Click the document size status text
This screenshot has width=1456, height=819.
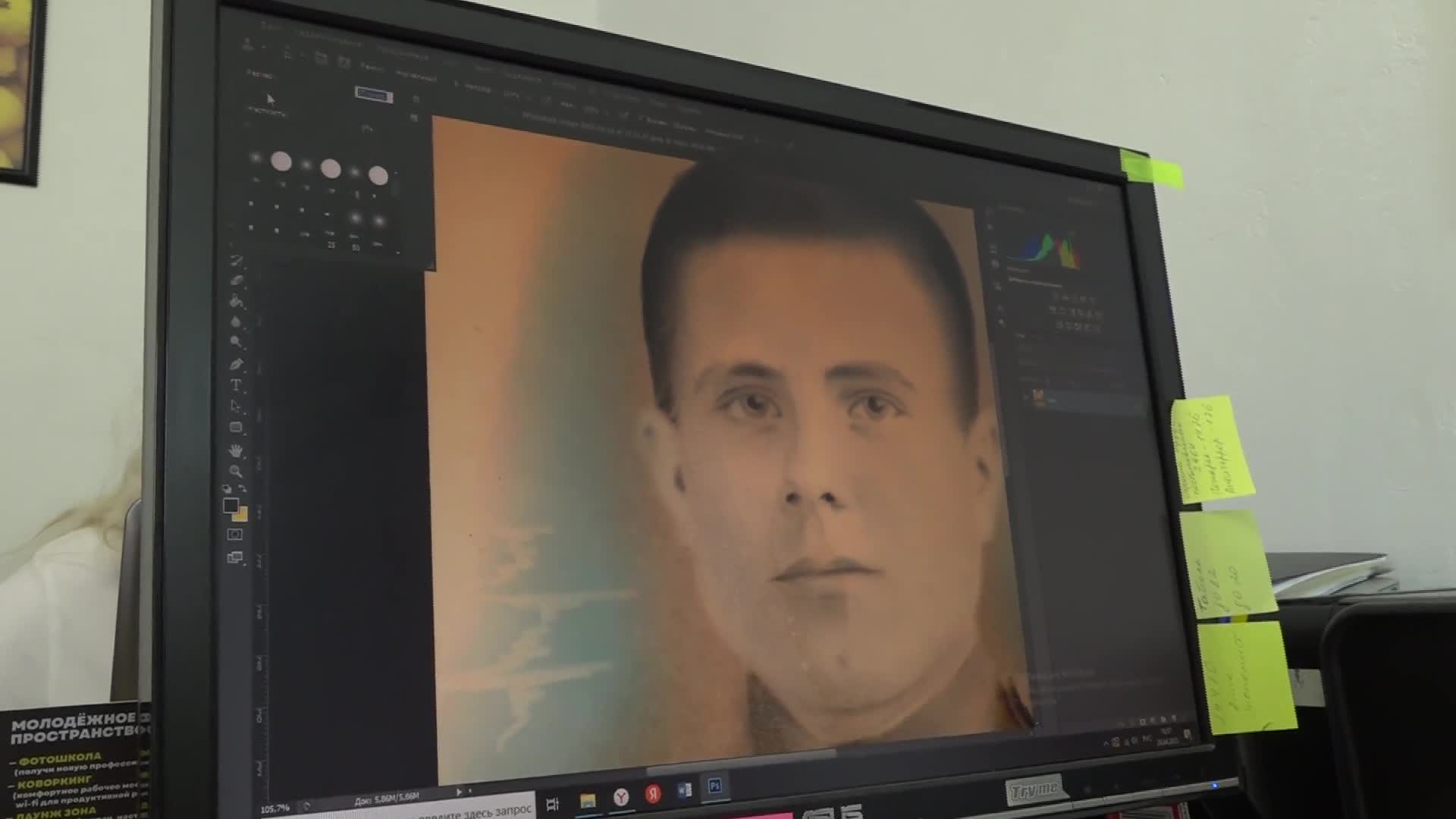coord(387,799)
